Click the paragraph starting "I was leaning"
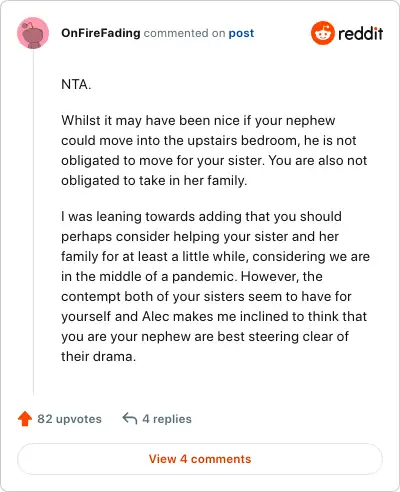The height and width of the screenshot is (492, 400). pyautogui.click(x=215, y=286)
